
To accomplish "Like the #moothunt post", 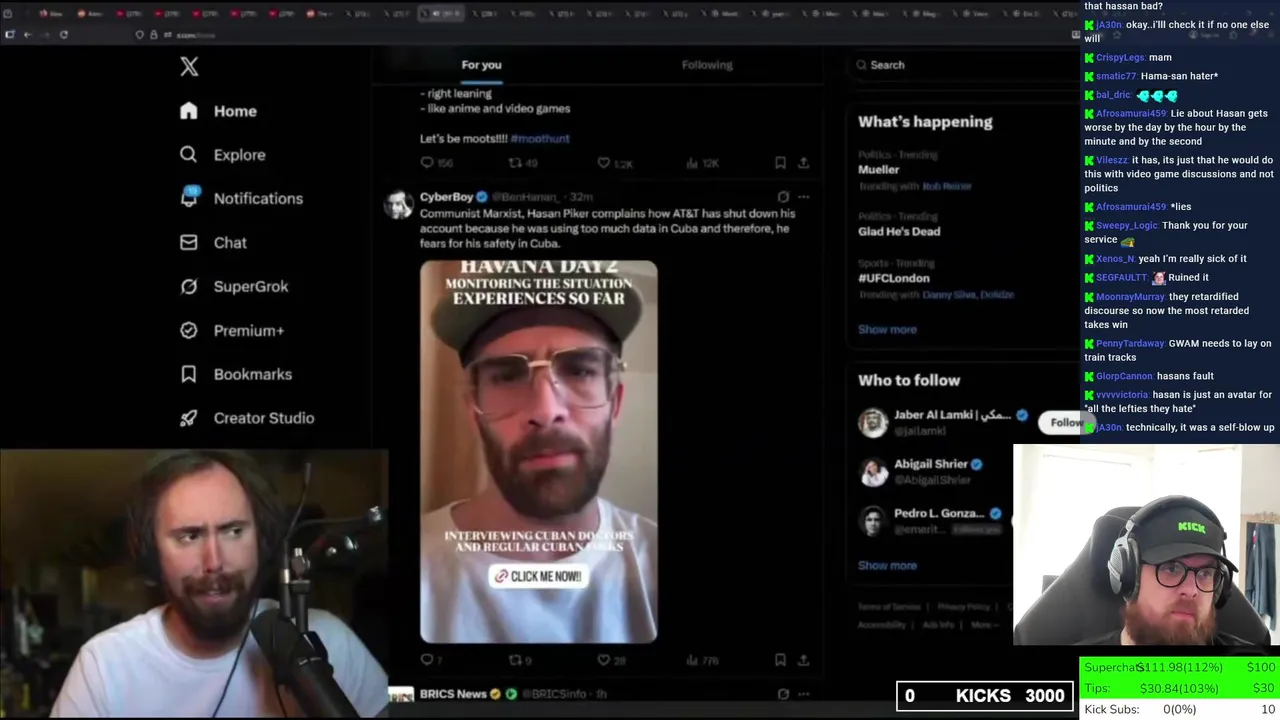I will tap(604, 163).
